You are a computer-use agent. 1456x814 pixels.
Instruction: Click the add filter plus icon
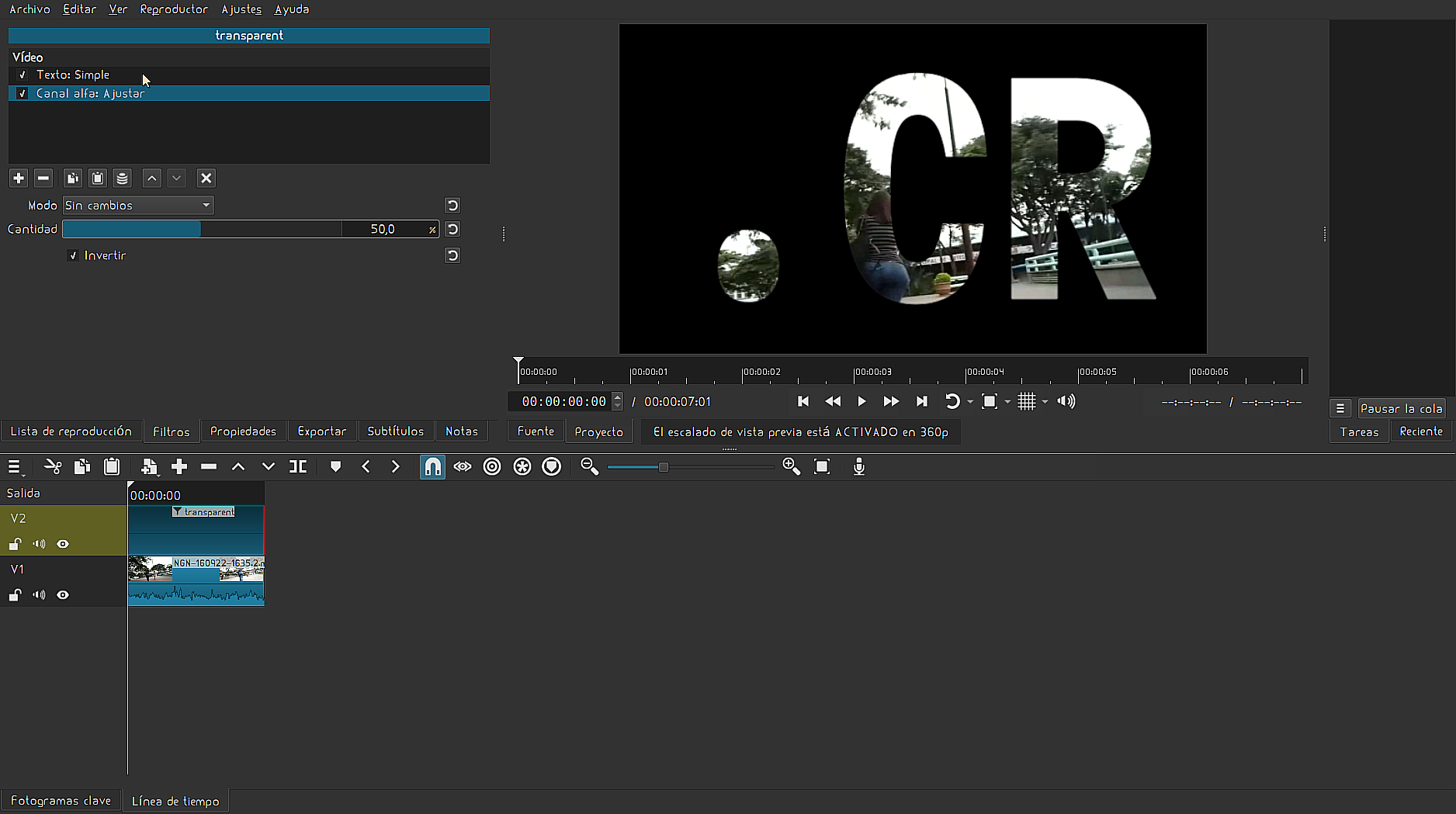coord(19,178)
